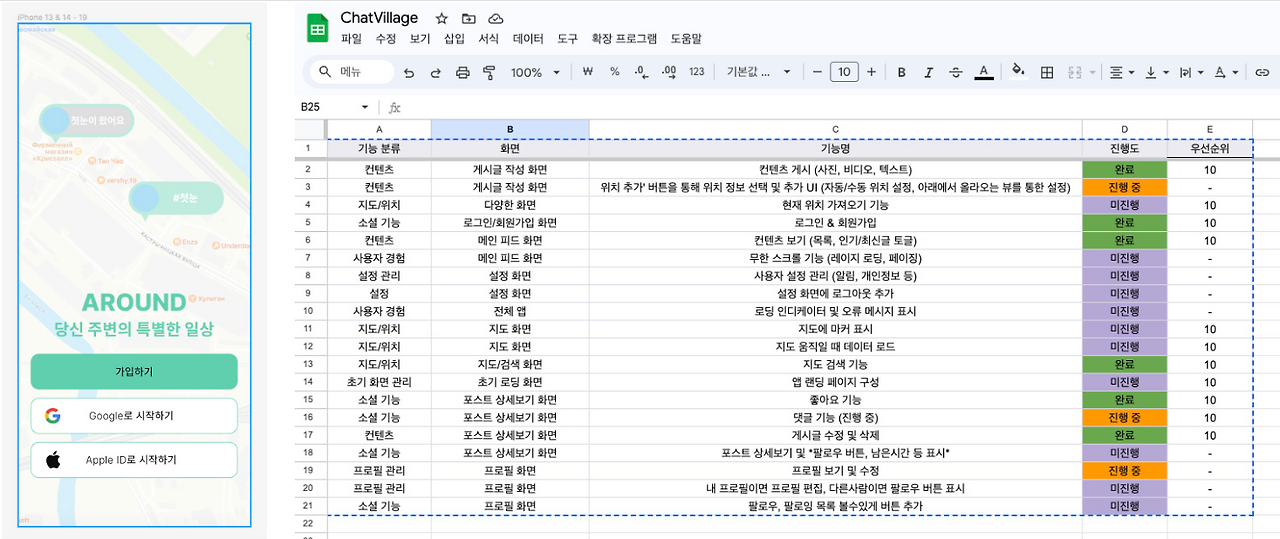Increase font size with plus button

[x=871, y=72]
